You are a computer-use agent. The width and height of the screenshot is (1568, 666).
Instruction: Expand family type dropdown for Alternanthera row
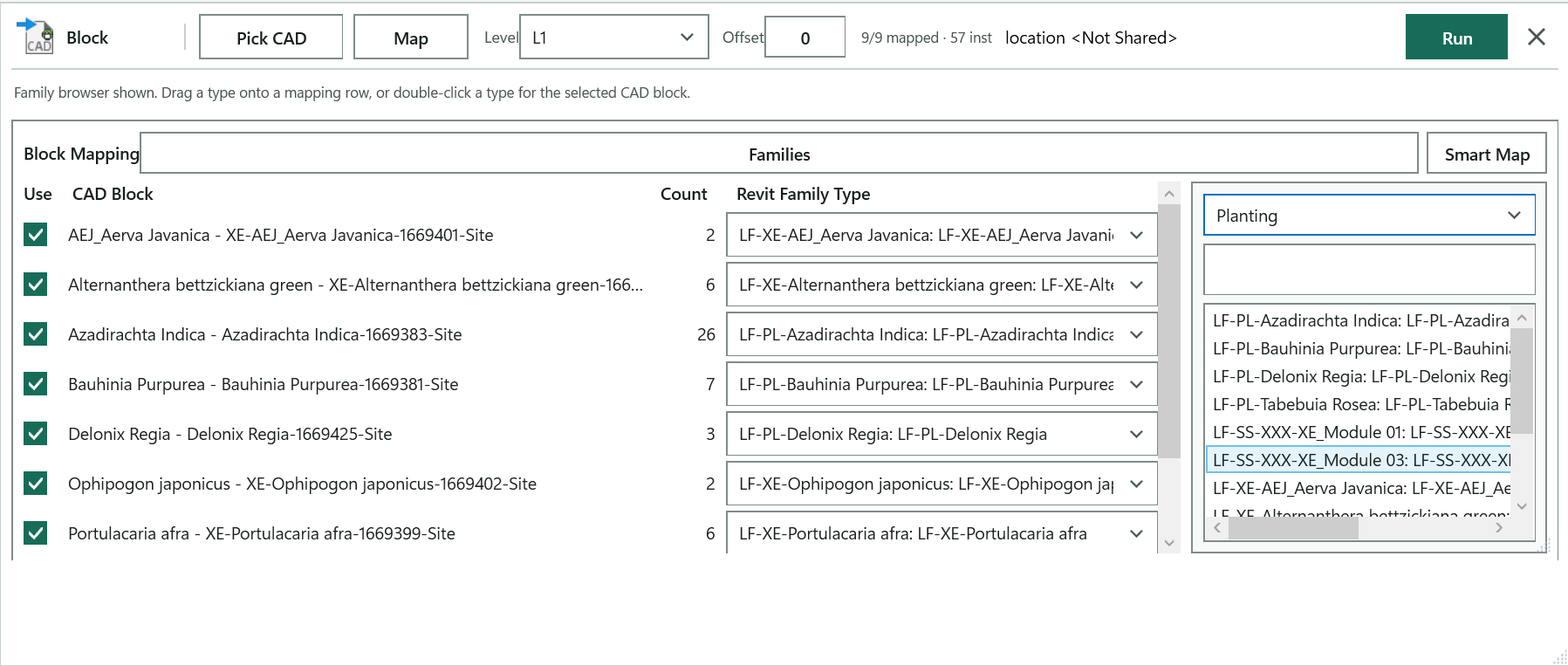[1136, 285]
